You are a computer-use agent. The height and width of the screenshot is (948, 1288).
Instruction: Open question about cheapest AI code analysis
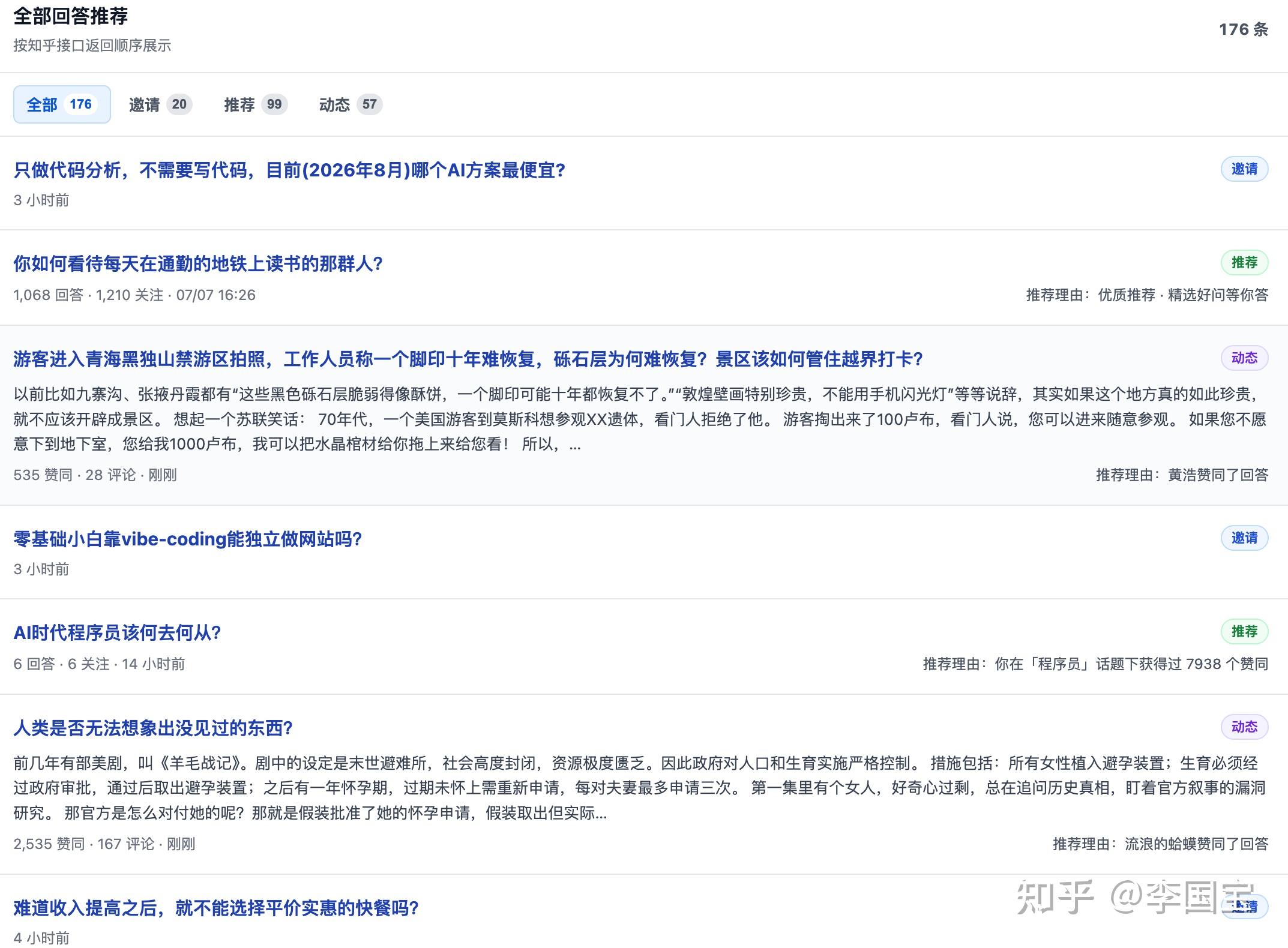tap(289, 170)
